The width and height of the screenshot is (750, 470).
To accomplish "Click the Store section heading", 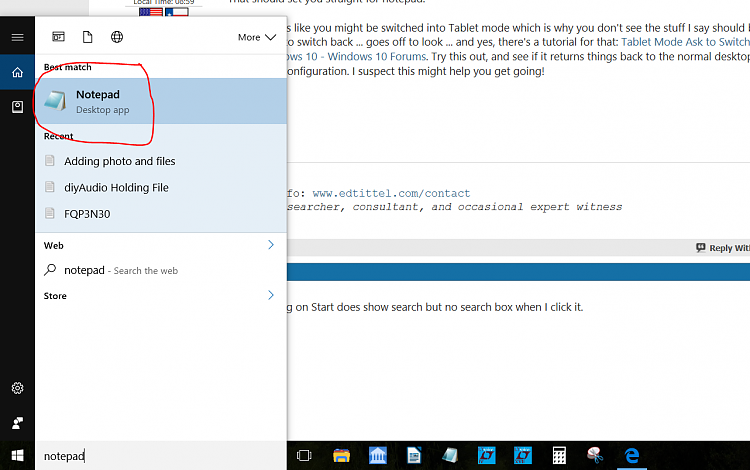I will click(55, 295).
